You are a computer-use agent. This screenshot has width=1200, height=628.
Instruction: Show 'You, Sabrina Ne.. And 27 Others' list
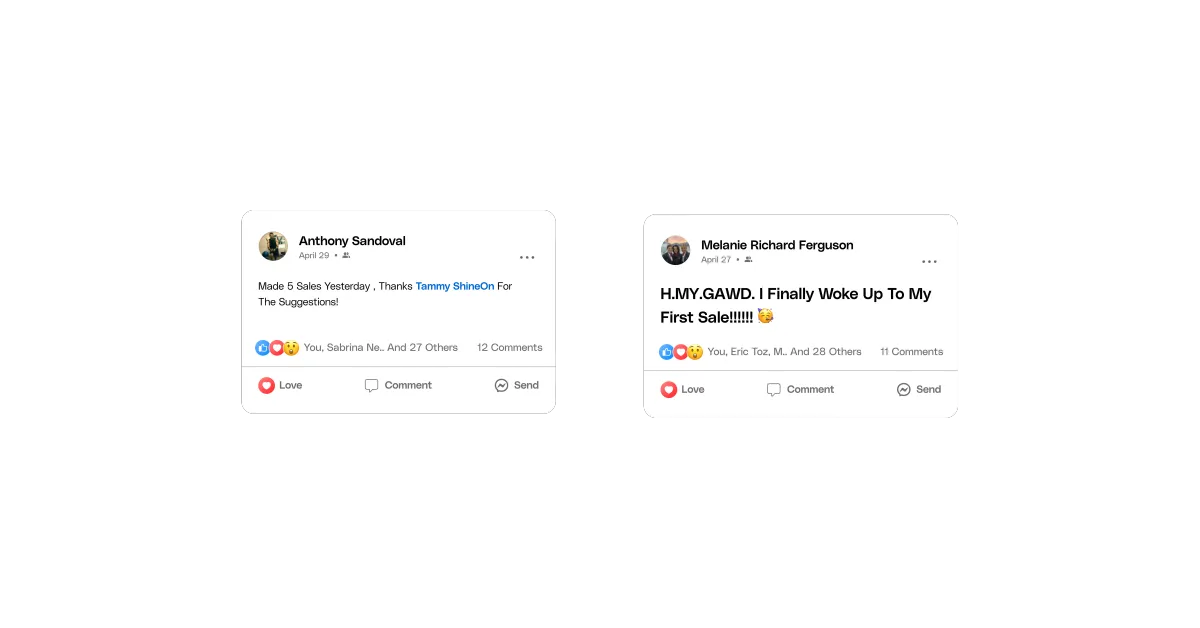pyautogui.click(x=381, y=348)
